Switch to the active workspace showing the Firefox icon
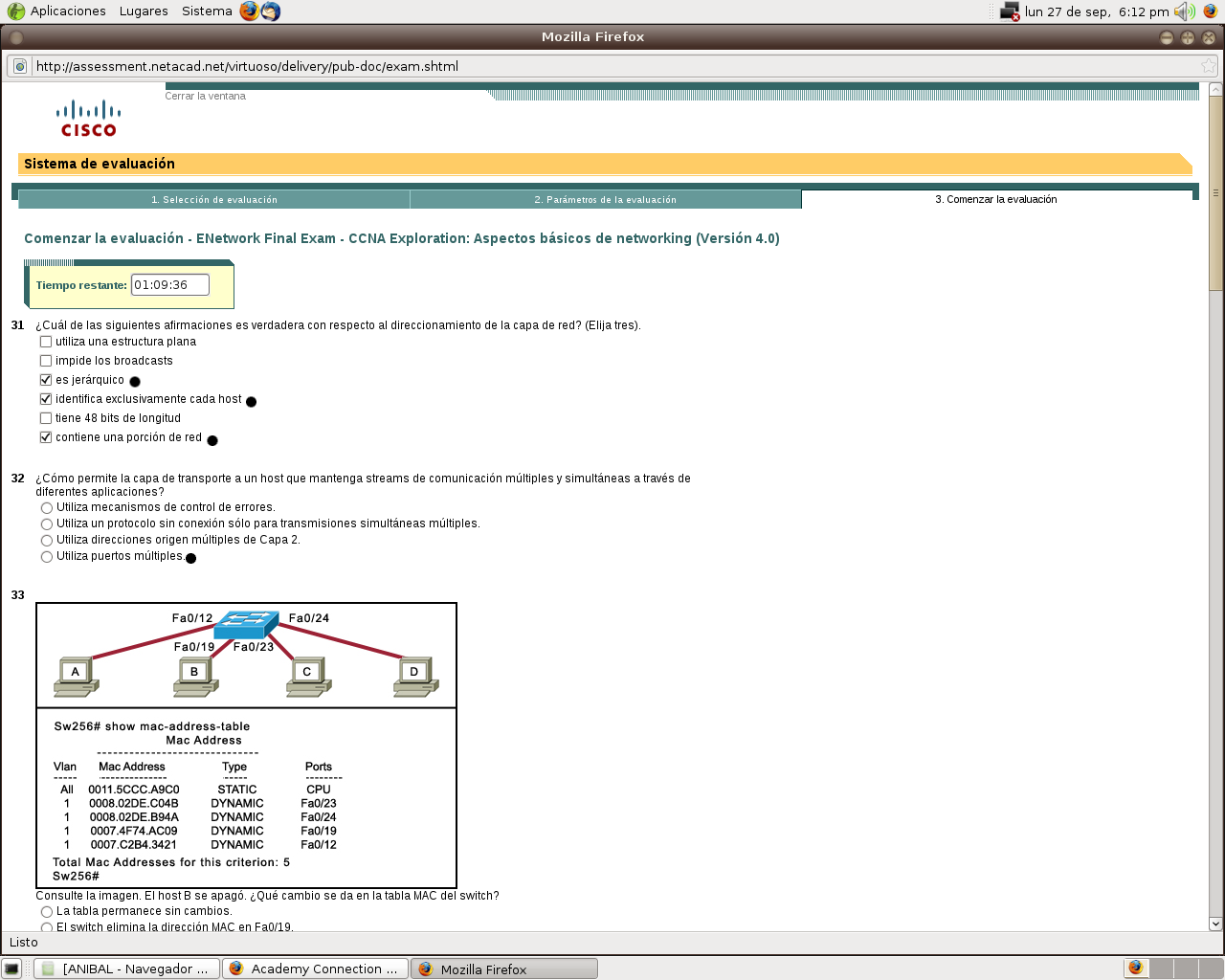 pos(1136,968)
